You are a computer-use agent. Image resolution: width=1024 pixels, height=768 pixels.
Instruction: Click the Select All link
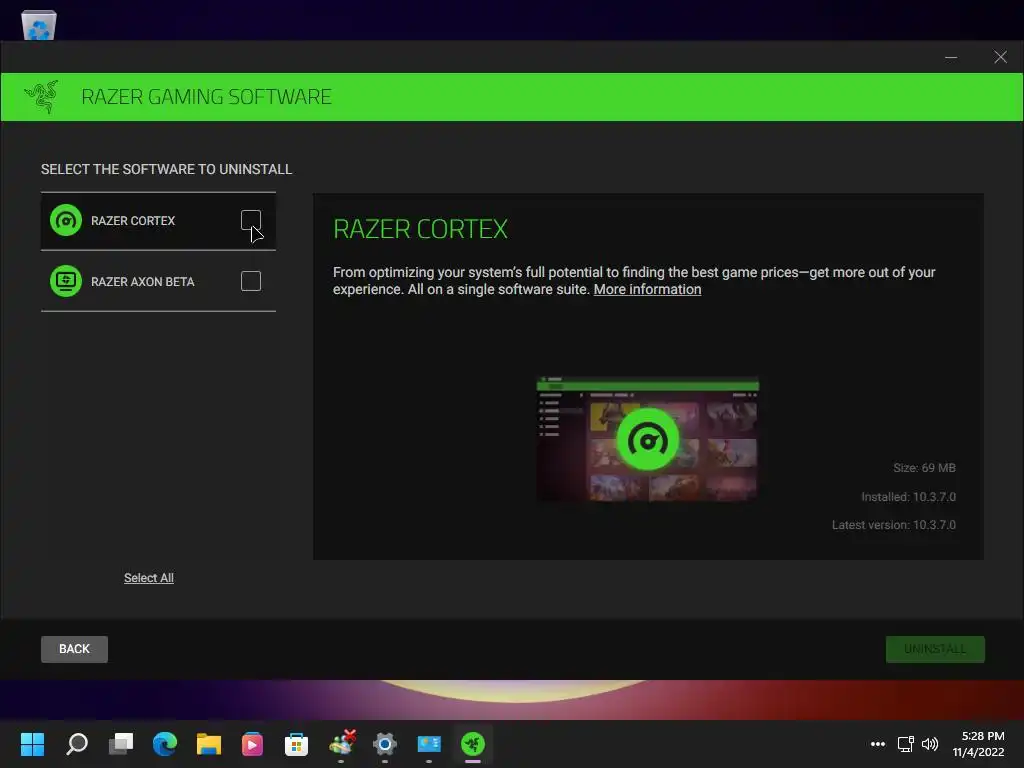coord(149,578)
